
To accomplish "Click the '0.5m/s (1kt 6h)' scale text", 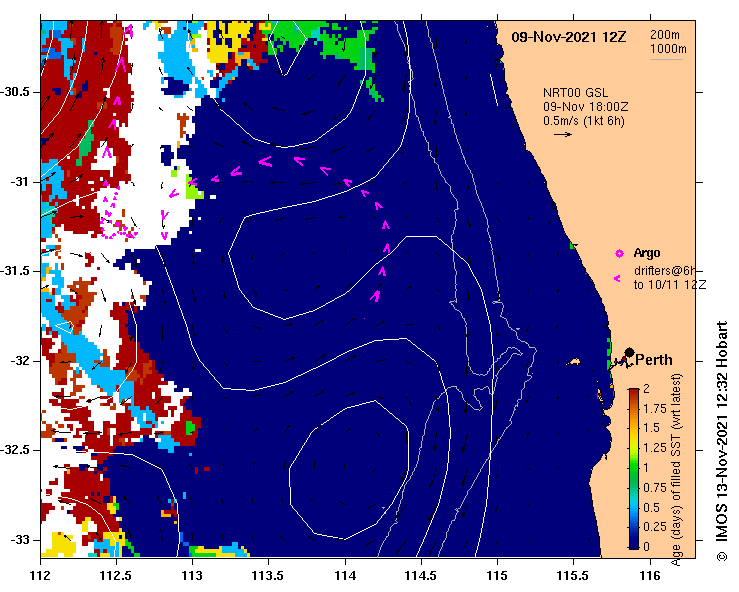I will pos(583,121).
